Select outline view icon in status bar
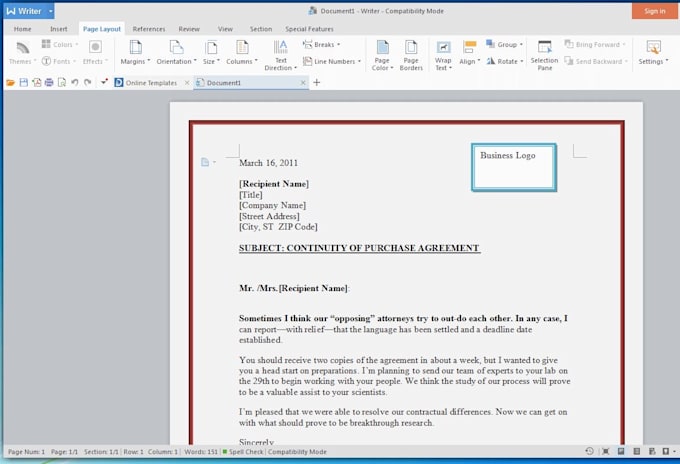This screenshot has width=680, height=464. pos(637,451)
